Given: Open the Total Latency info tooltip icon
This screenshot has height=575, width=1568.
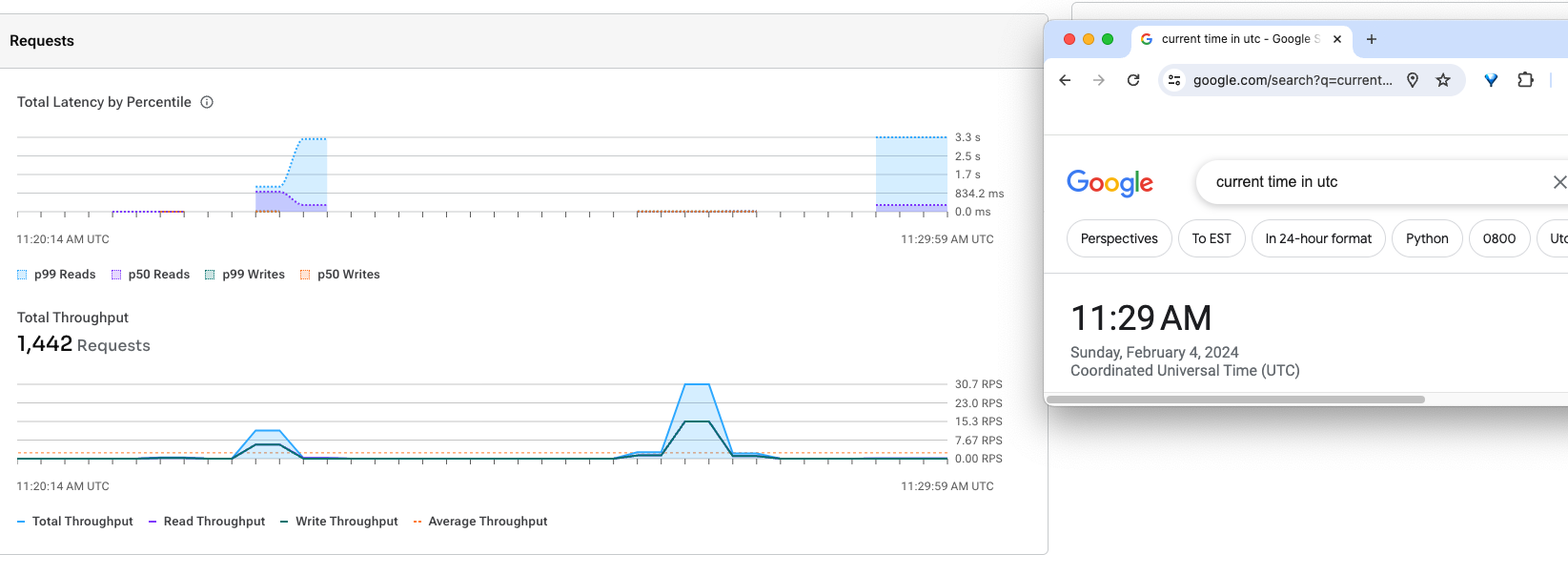Looking at the screenshot, I should [207, 102].
